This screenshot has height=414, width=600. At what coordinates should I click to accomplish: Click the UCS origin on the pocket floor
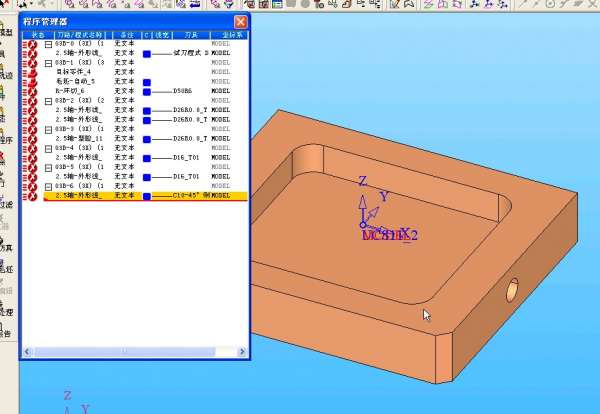pyautogui.click(x=363, y=225)
